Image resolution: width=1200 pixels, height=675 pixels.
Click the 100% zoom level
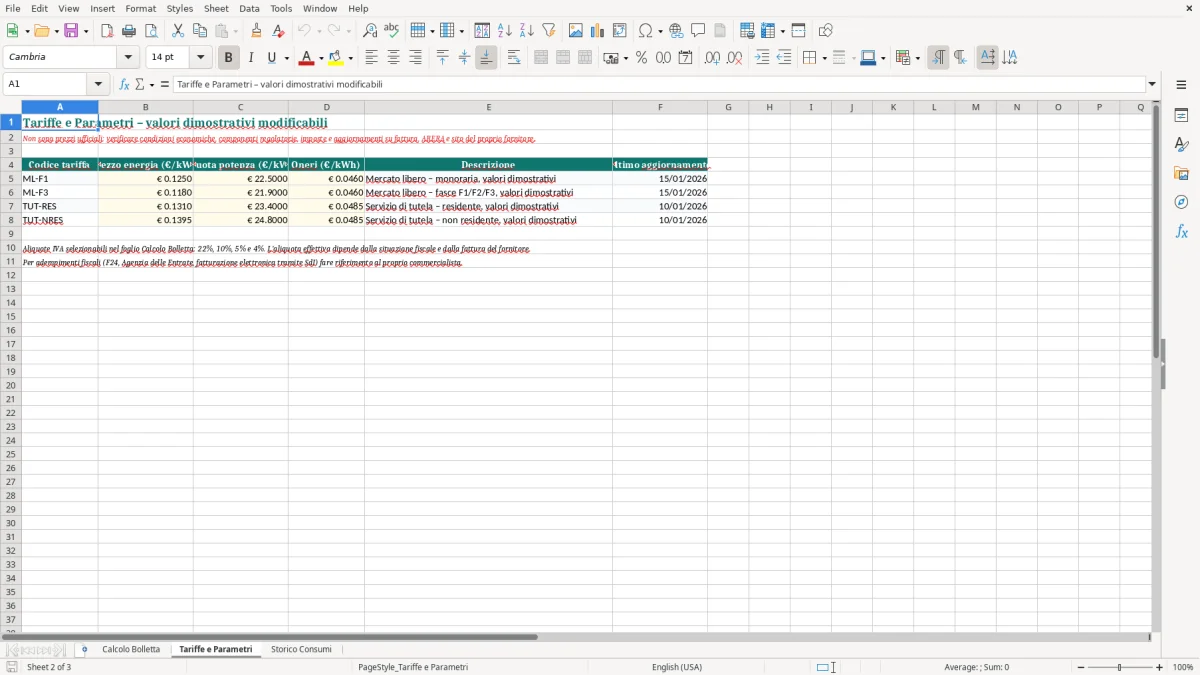(x=1183, y=667)
